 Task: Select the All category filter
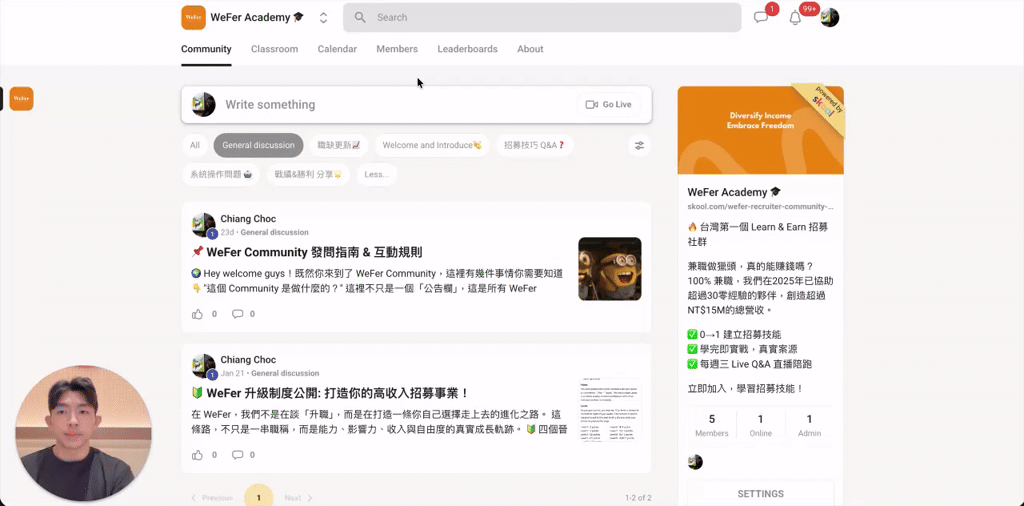tap(195, 145)
